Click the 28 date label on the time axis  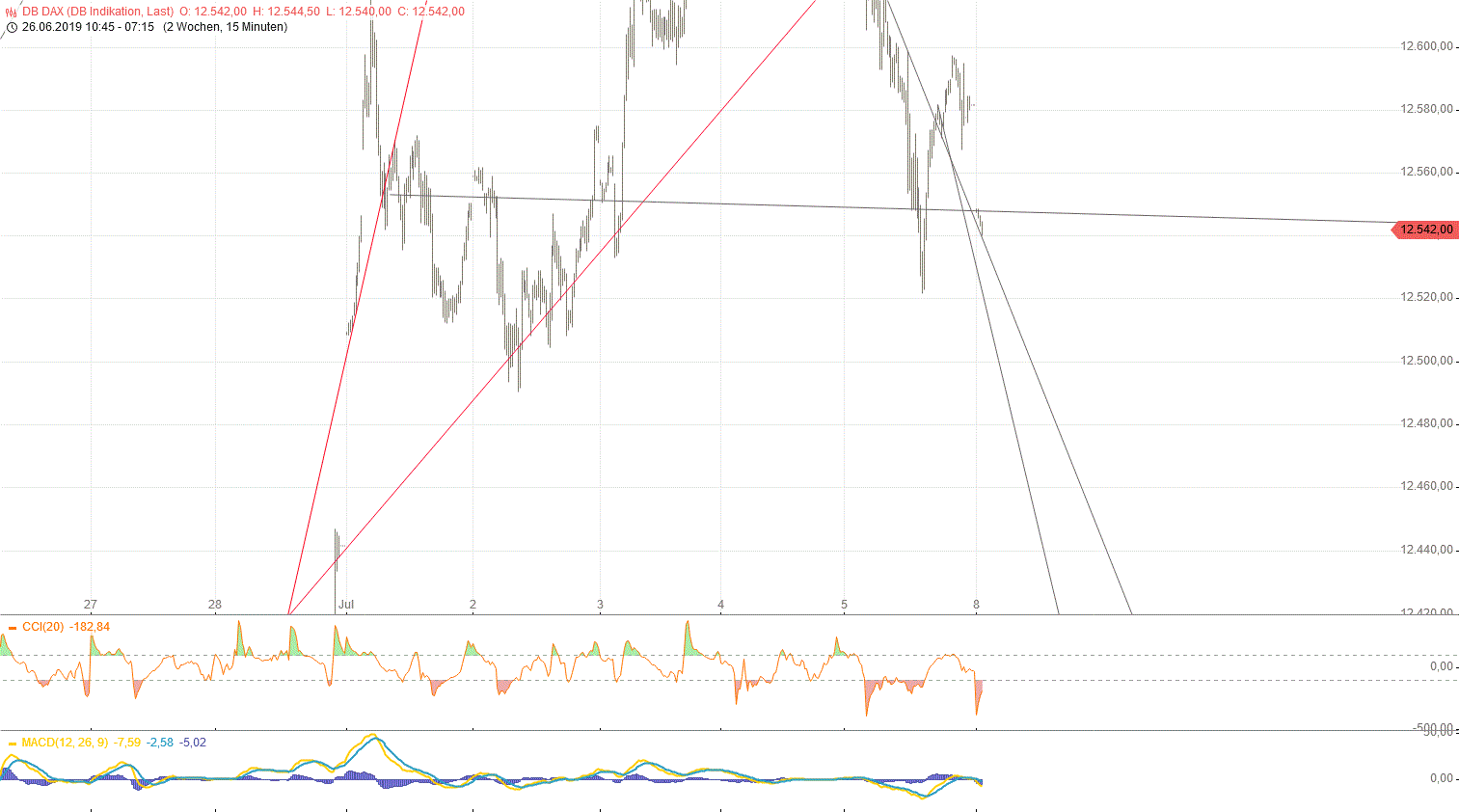pyautogui.click(x=214, y=605)
